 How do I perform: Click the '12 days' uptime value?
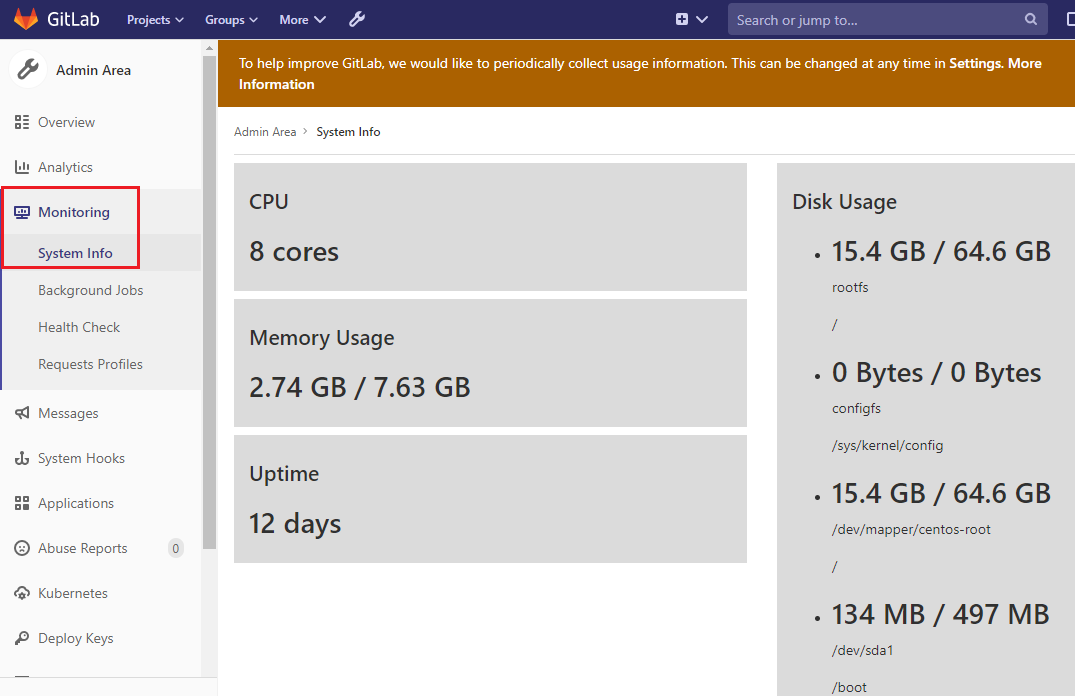(295, 524)
